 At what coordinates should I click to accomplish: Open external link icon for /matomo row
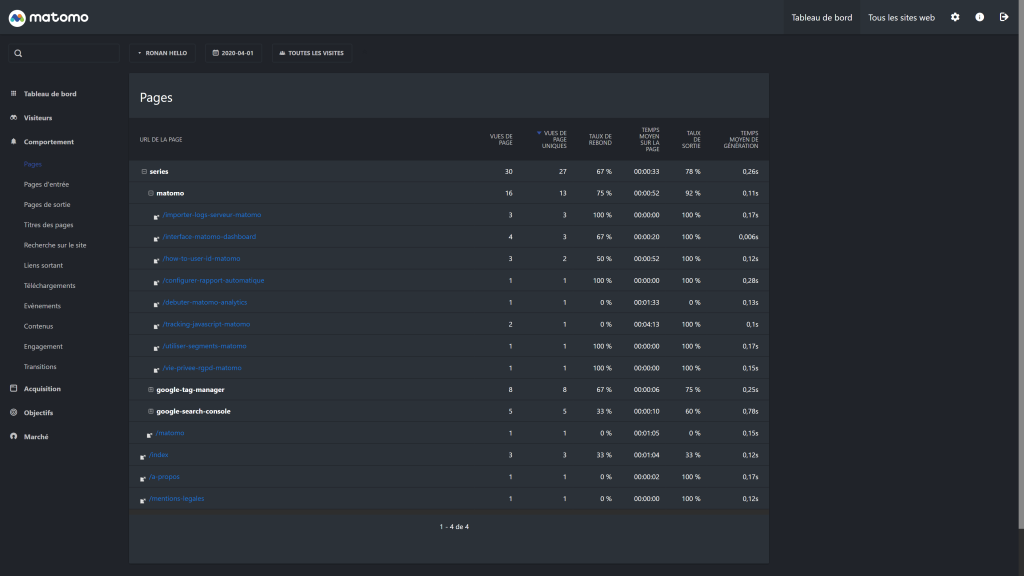pyautogui.click(x=150, y=436)
